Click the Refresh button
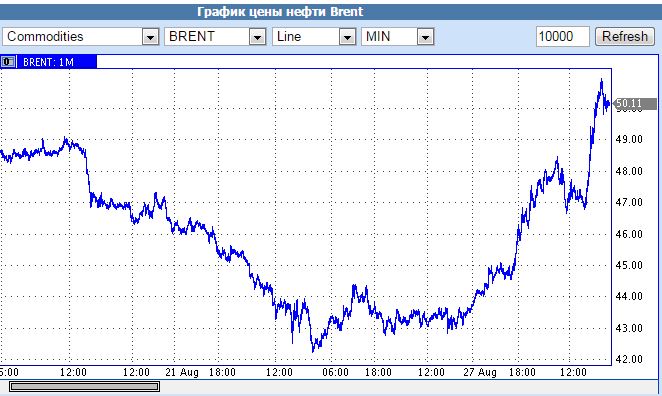The width and height of the screenshot is (662, 396). click(625, 37)
